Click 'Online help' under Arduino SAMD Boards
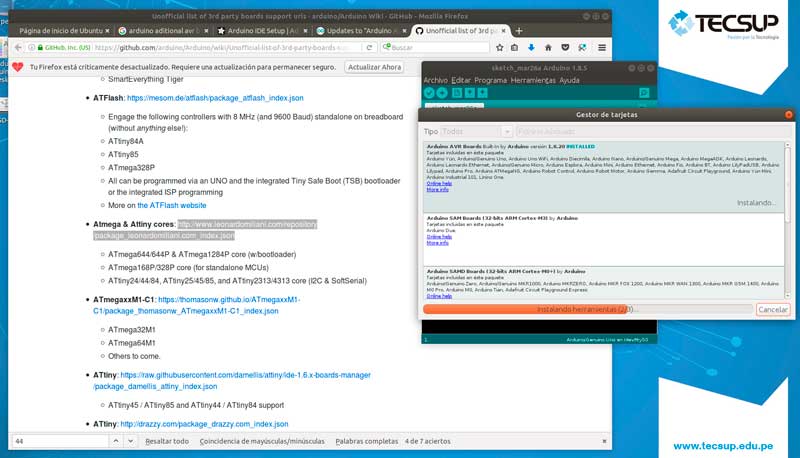 tap(439, 296)
